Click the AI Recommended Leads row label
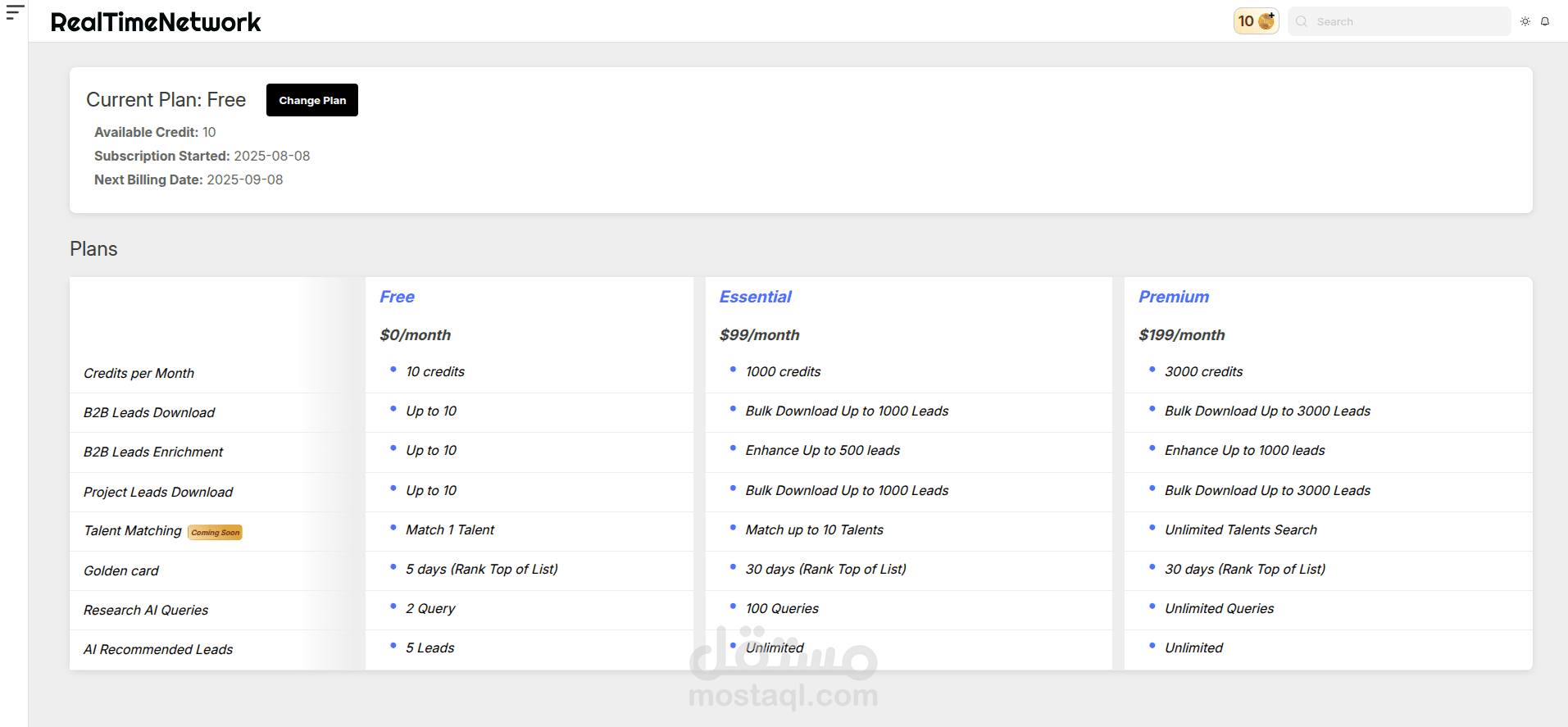This screenshot has height=727, width=1568. (x=158, y=649)
